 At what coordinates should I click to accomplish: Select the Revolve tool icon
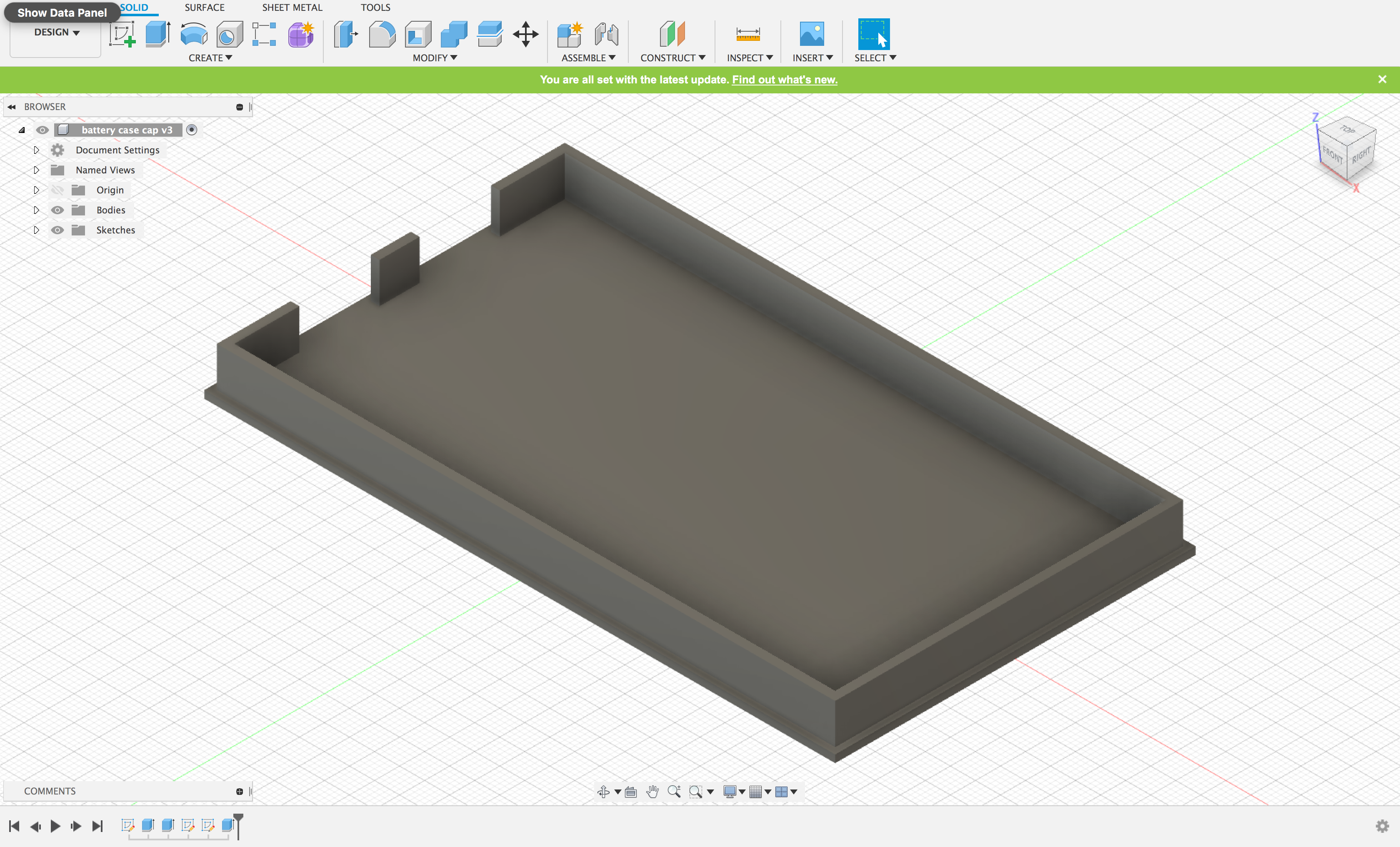click(x=194, y=34)
